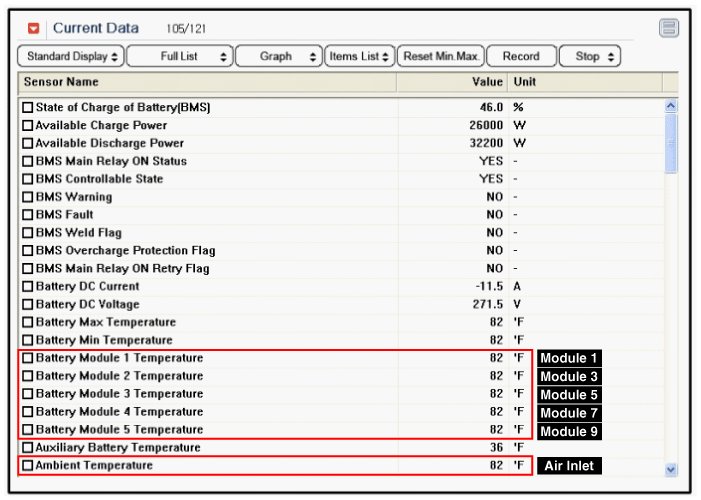Open the Standard Display dropdown

[72, 57]
